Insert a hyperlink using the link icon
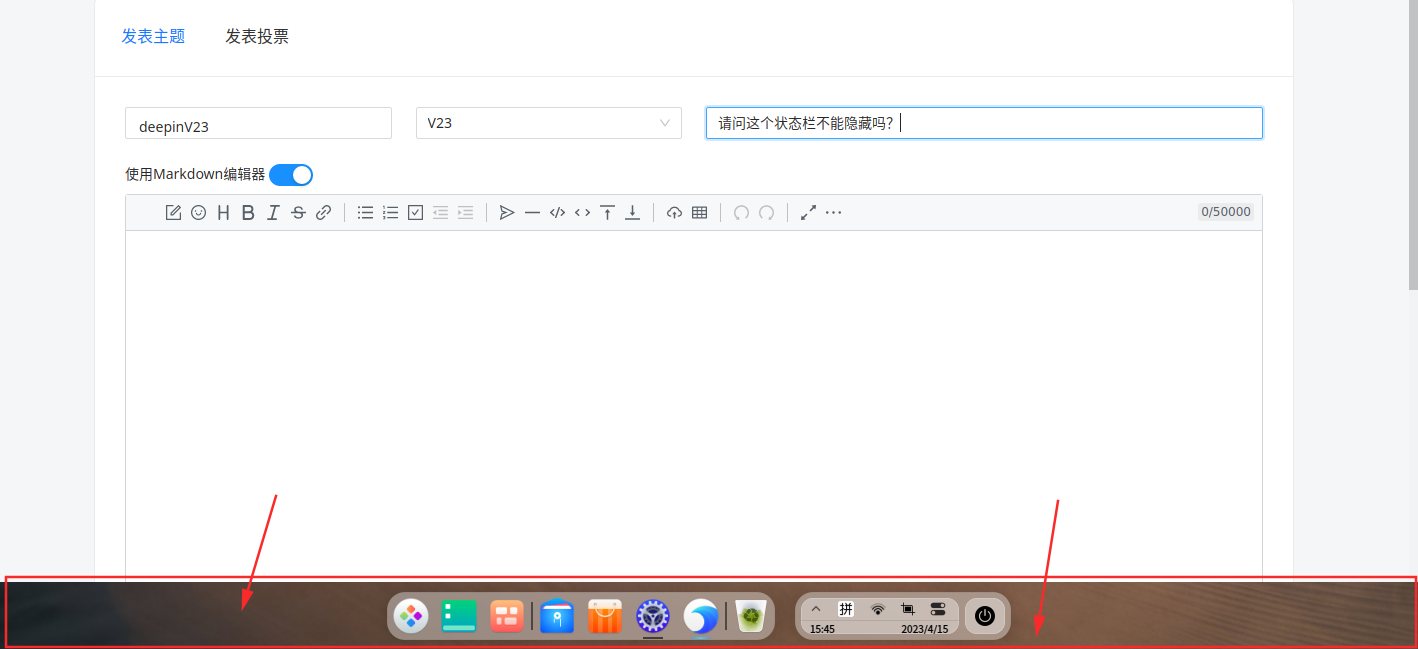Image resolution: width=1418 pixels, height=649 pixels. tap(323, 212)
